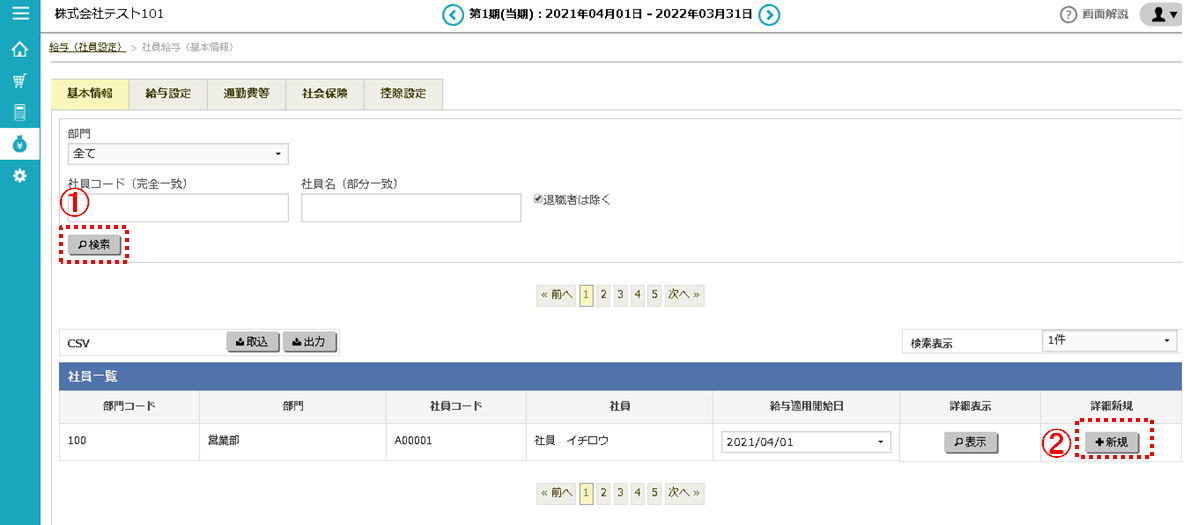The image size is (1187, 525).
Task: Open the 検索表示 count dropdown
Action: coord(1108,341)
